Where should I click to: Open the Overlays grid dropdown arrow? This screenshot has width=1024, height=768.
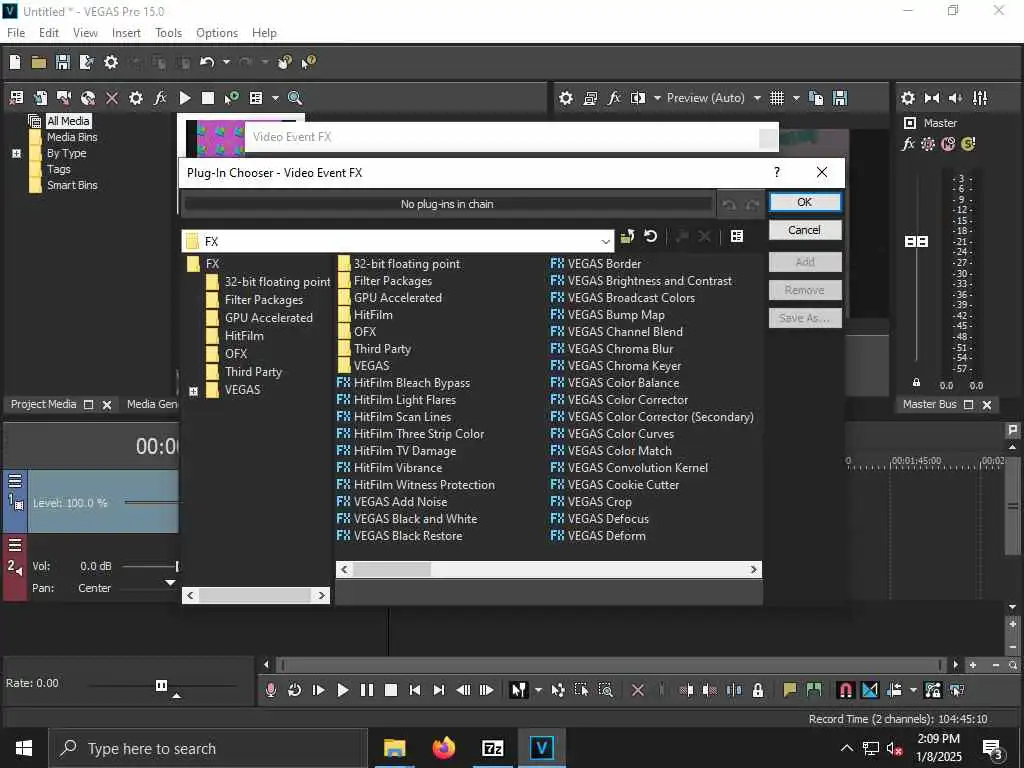pos(796,98)
